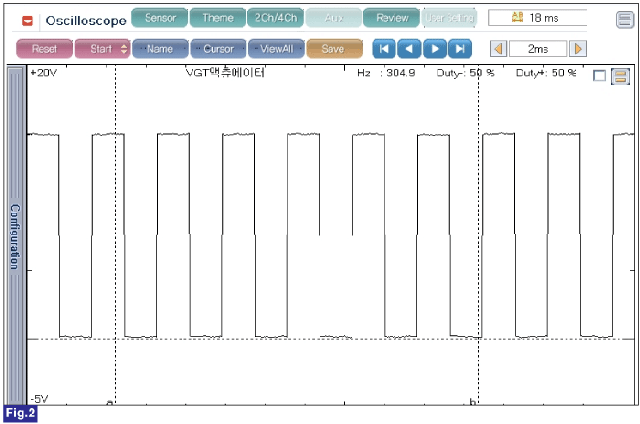Open the Theme tab
Image resolution: width=640 pixels, height=424 pixels.
click(218, 18)
